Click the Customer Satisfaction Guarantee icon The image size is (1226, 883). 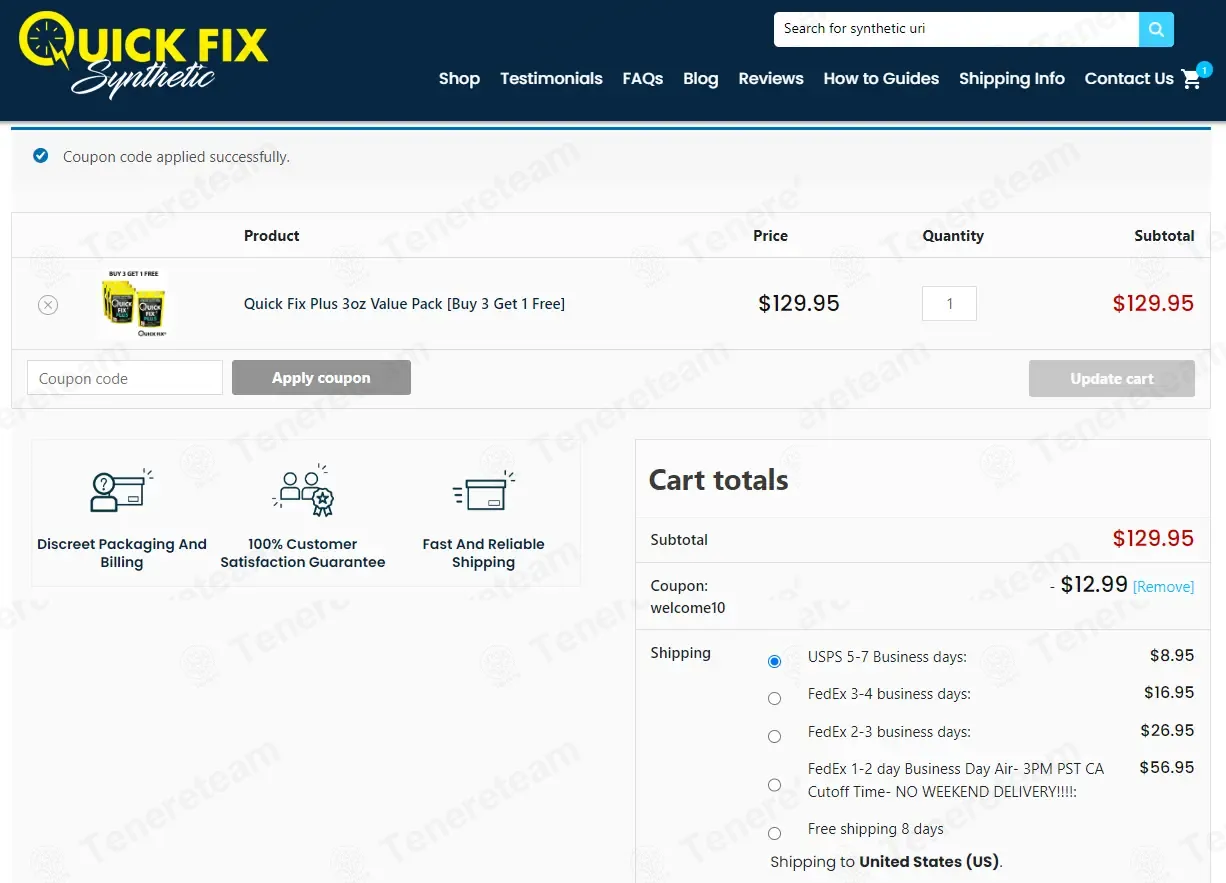click(303, 490)
